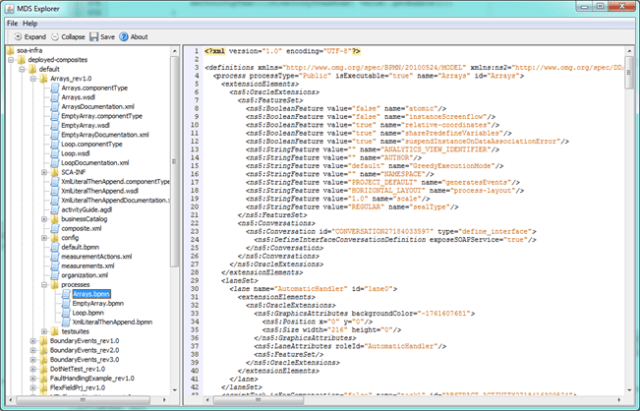This screenshot has width=640, height=411.
Task: Click the tree panel horizontal scrollbar thumb
Action: pyautogui.click(x=83, y=400)
